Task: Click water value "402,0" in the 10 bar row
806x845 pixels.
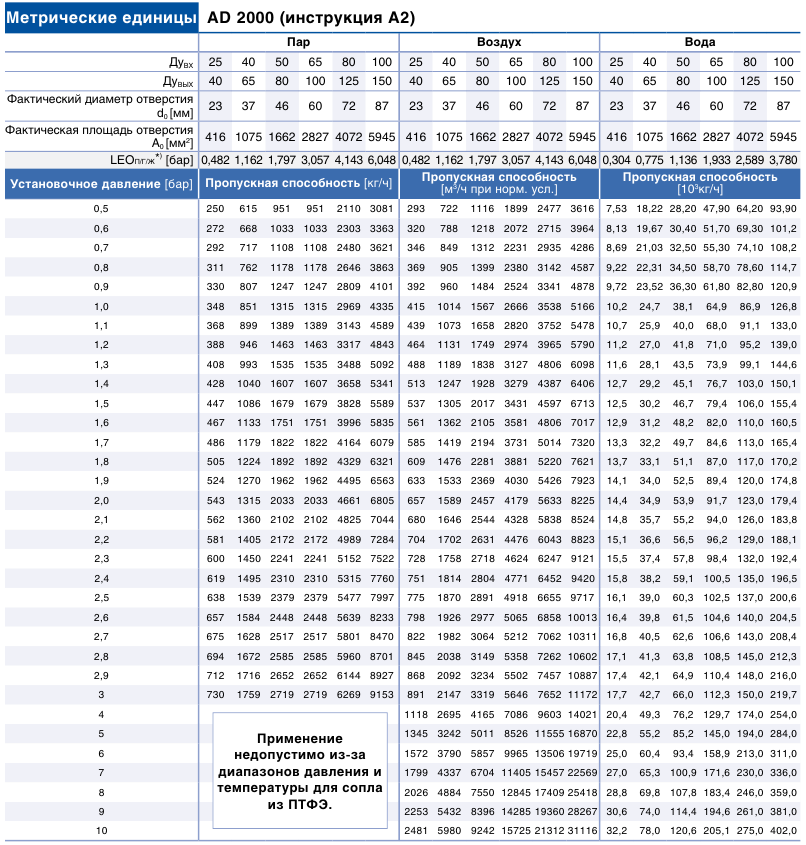Action: 783,830
